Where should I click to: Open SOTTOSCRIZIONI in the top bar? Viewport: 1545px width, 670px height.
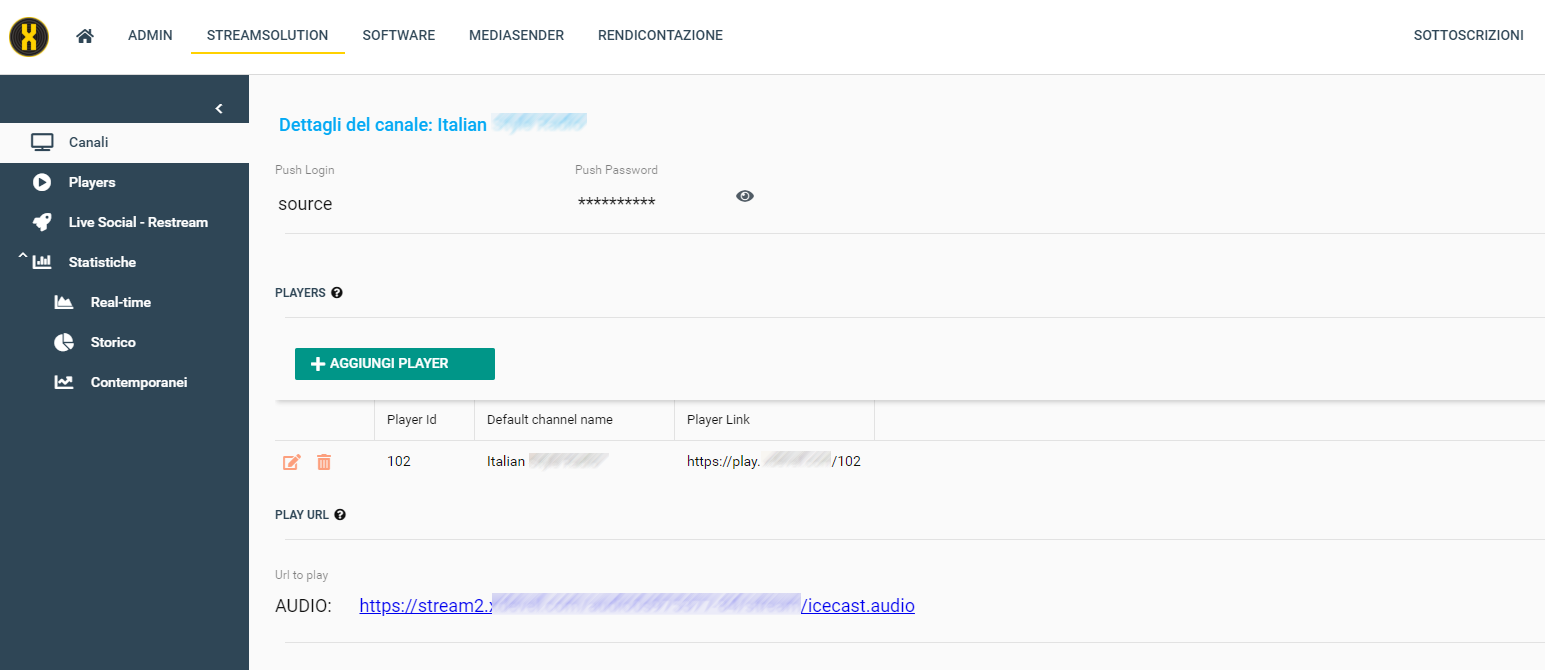(x=1468, y=35)
